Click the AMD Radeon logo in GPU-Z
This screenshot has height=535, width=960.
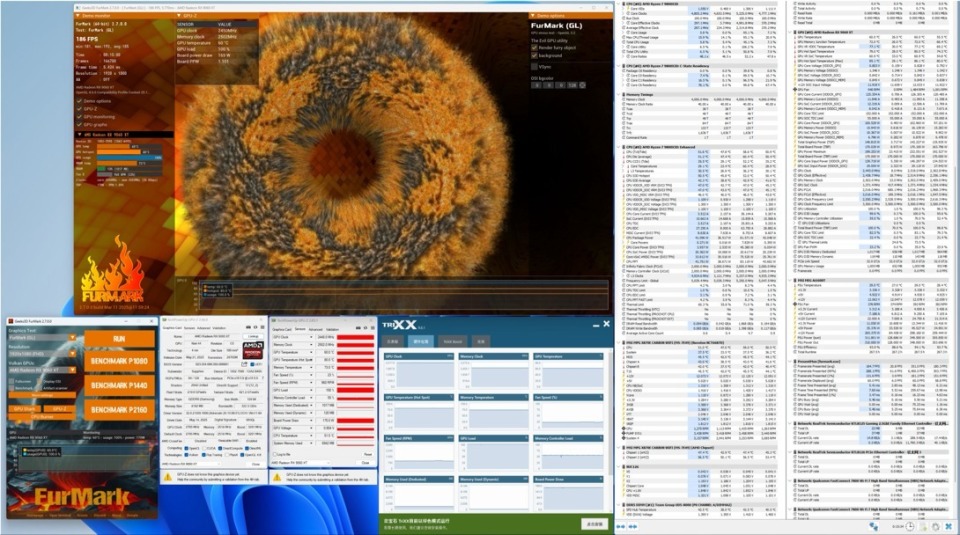pyautogui.click(x=253, y=350)
